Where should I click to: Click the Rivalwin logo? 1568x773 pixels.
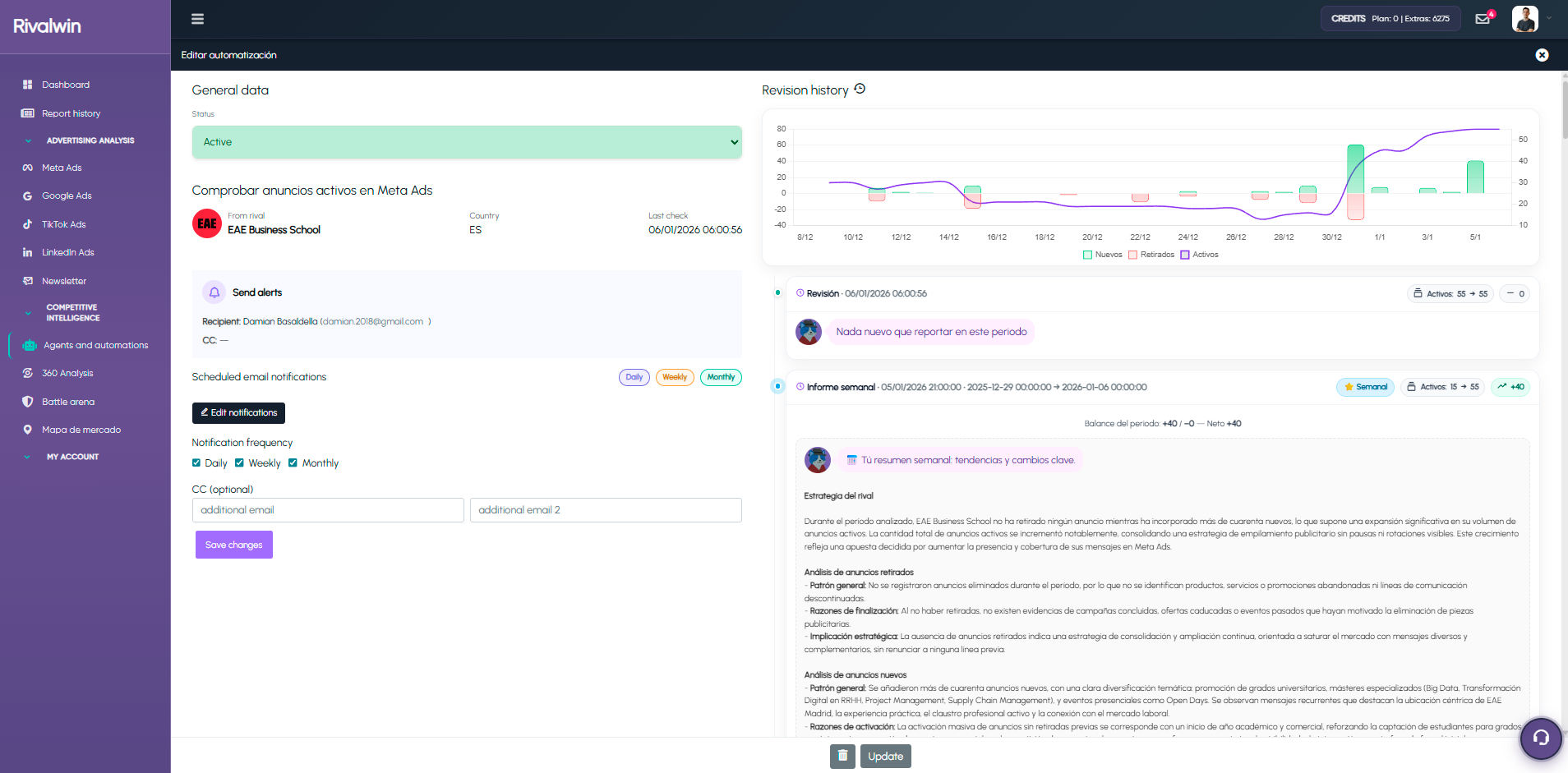(x=47, y=25)
